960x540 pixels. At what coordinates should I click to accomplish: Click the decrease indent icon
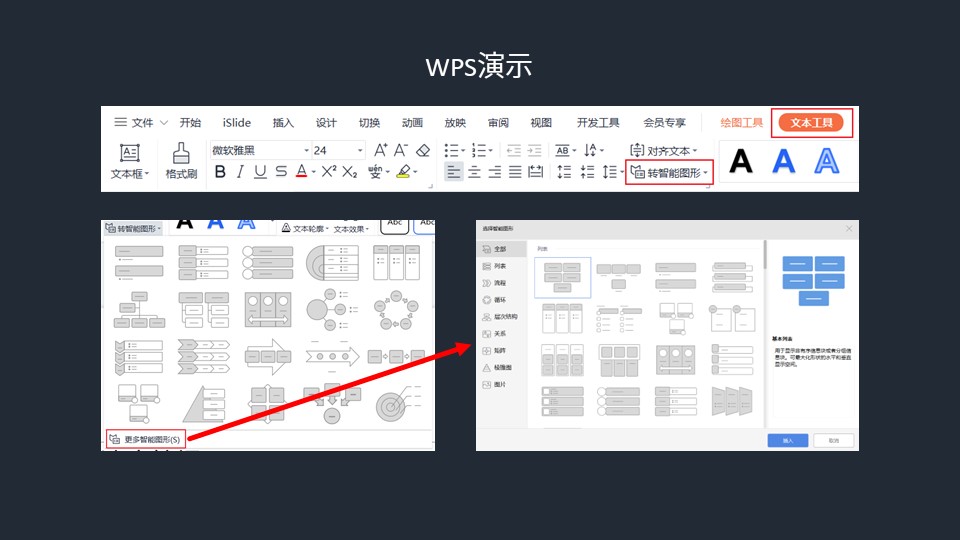coord(514,150)
